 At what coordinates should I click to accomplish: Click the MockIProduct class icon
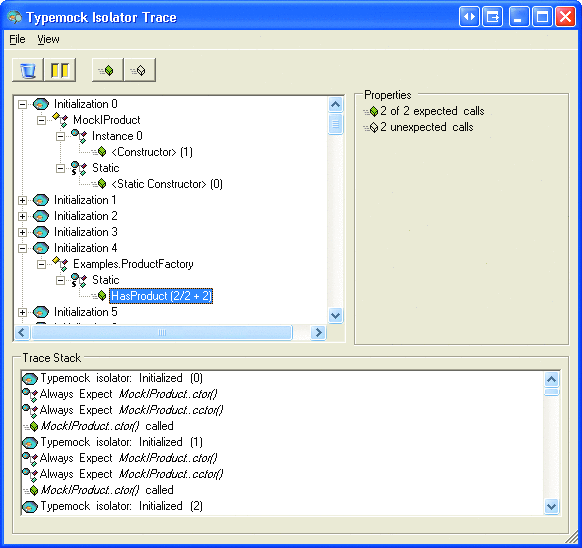point(61,120)
